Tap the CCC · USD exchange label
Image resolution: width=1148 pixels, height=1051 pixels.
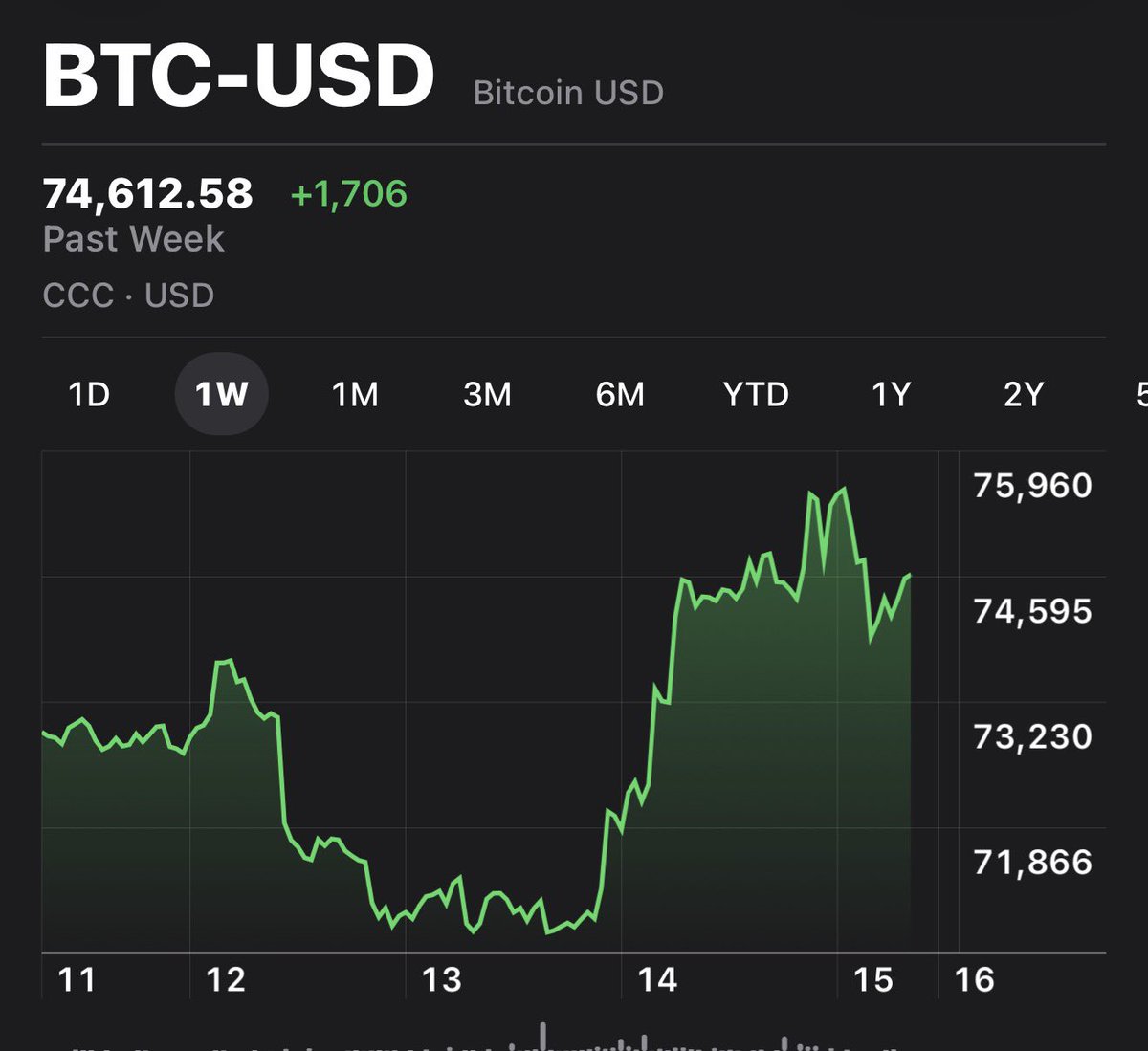[x=128, y=296]
